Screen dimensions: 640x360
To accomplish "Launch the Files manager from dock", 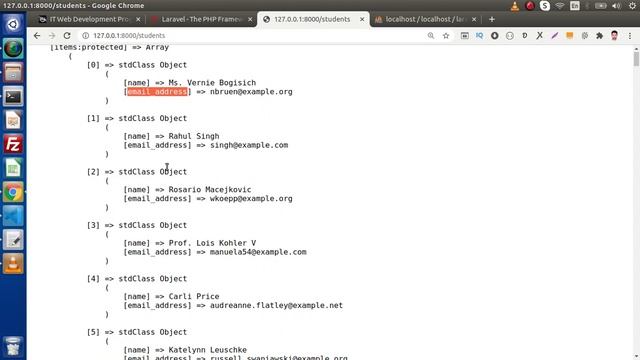I will point(13,73).
